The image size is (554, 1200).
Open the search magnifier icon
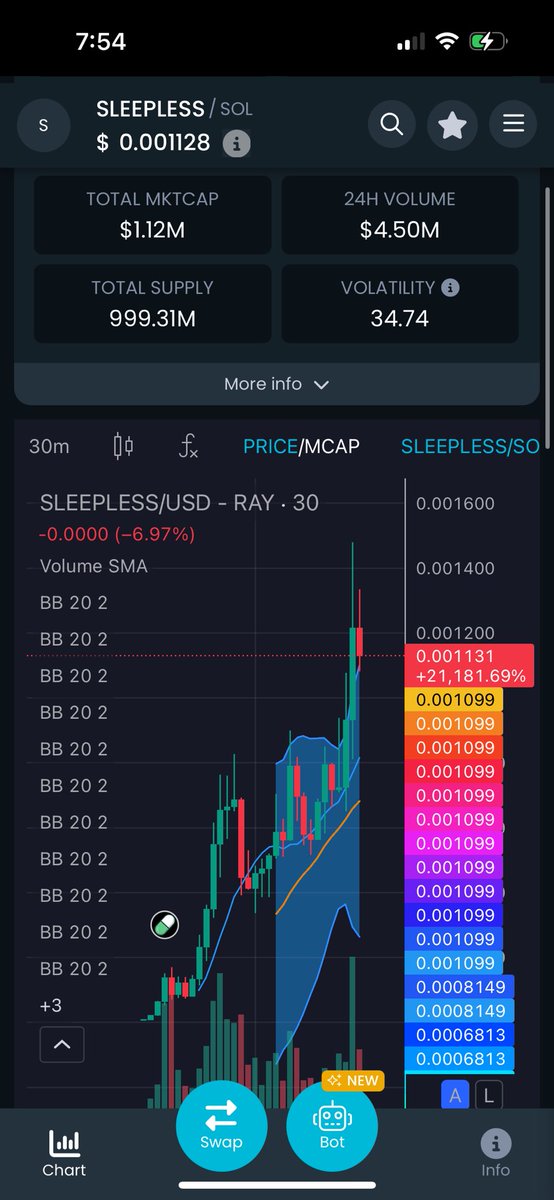click(x=392, y=124)
